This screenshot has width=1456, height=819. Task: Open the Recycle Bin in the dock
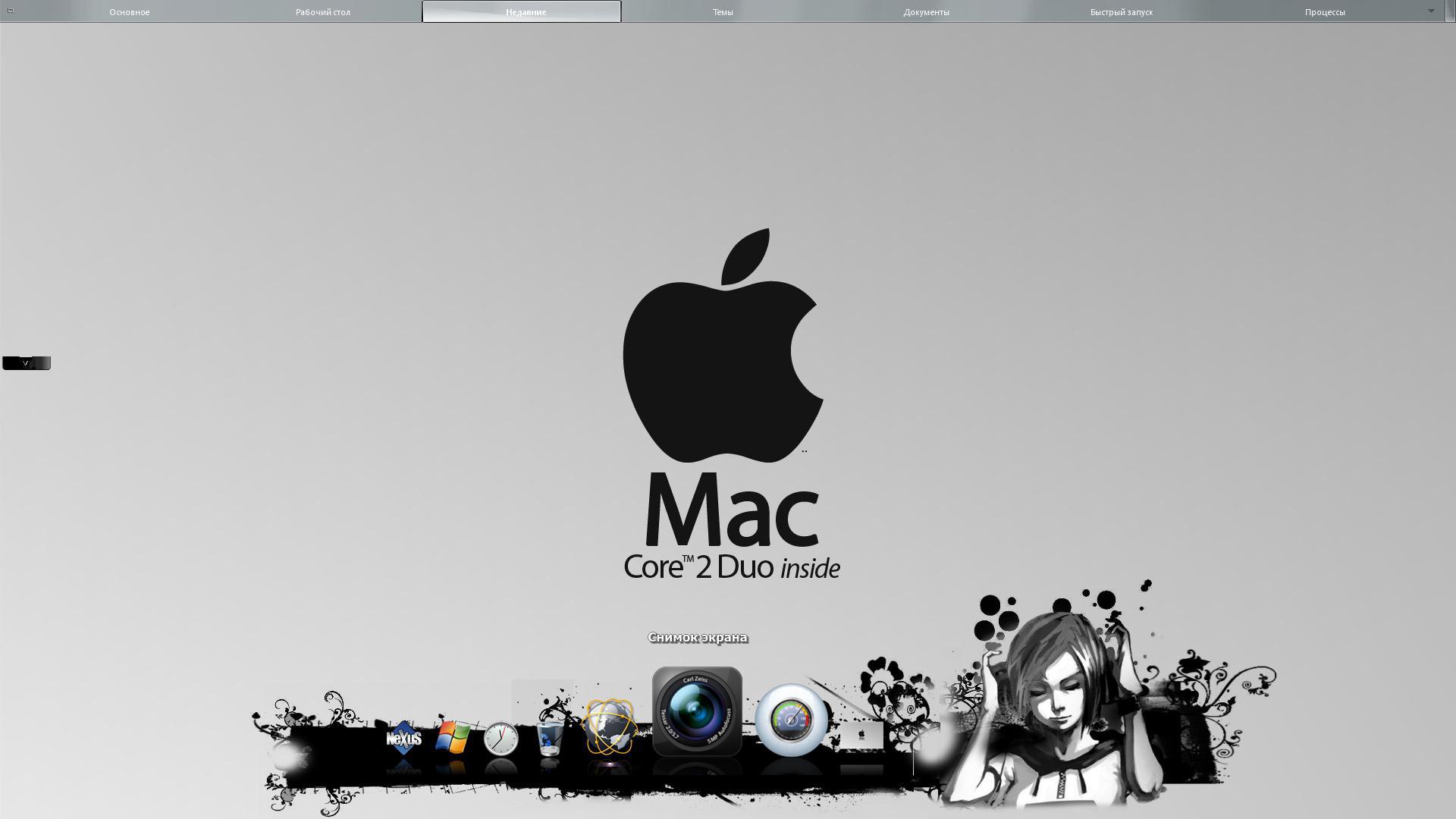549,738
